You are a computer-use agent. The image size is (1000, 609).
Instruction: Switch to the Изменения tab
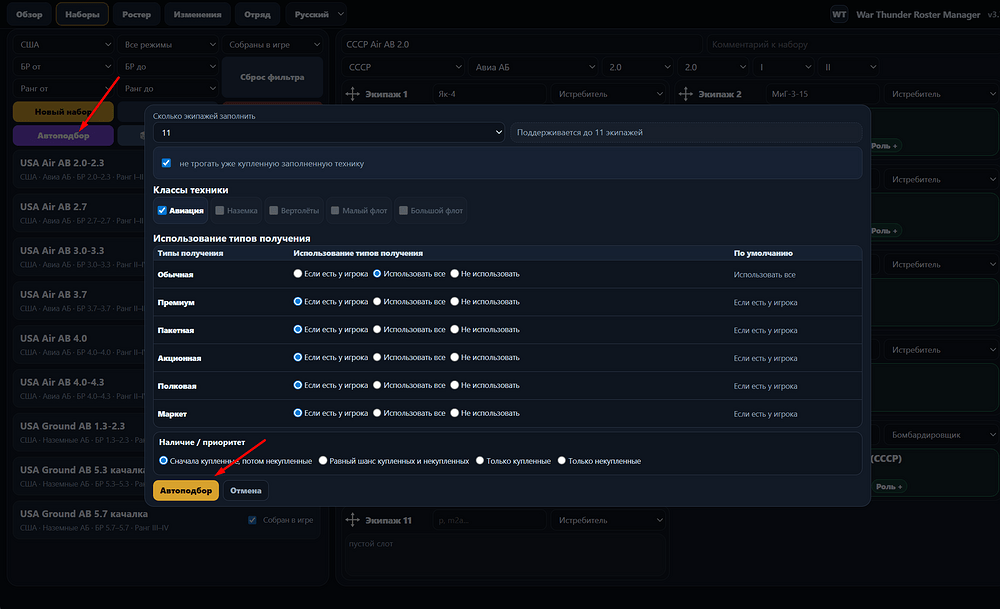[198, 14]
